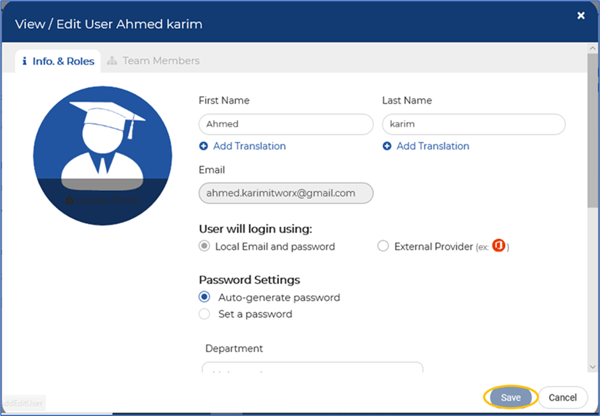This screenshot has height=416, width=600.
Task: Close the View / Edit User dialog
Action: point(581,15)
